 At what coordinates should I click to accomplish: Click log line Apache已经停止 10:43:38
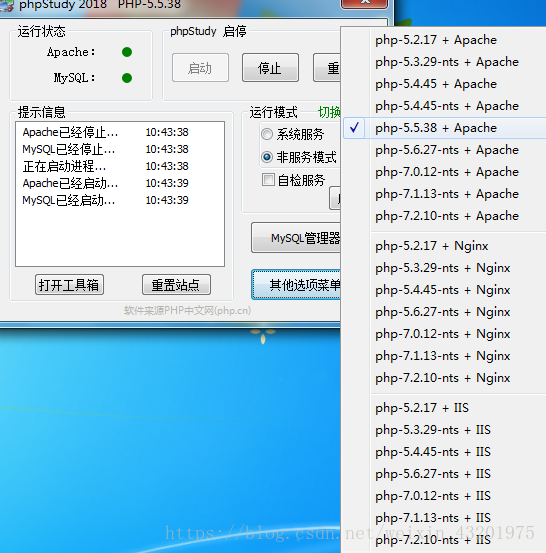(x=105, y=132)
